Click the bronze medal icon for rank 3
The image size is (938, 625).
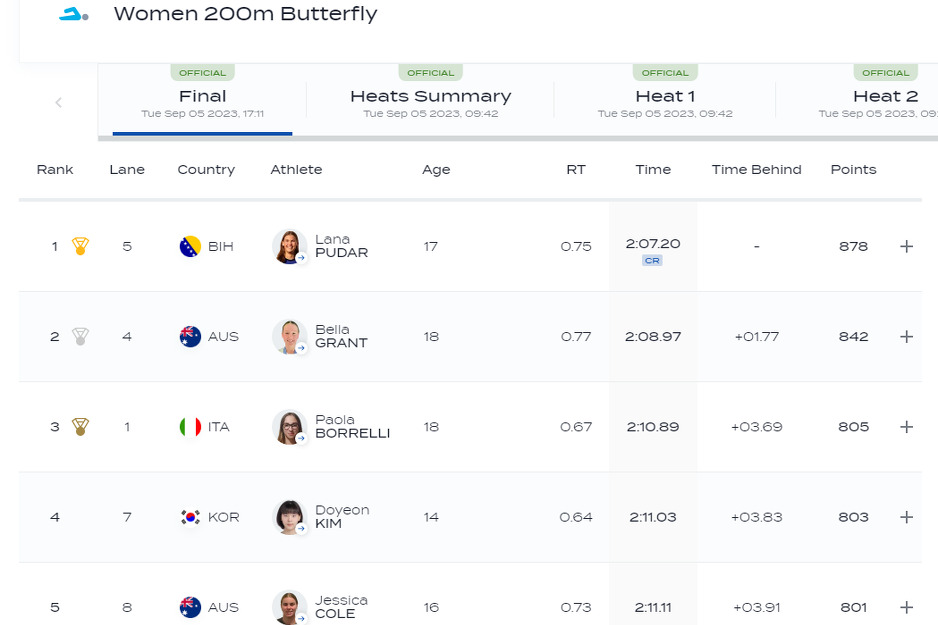[x=80, y=427]
